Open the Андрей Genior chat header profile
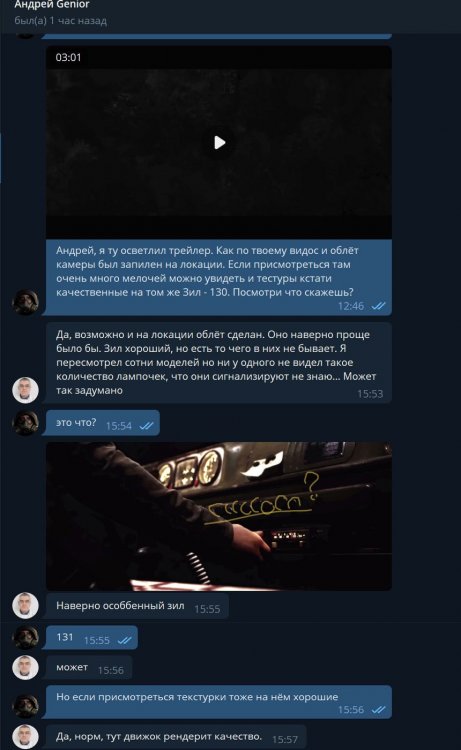Viewport: 461px width, 750px height. tap(52, 5)
